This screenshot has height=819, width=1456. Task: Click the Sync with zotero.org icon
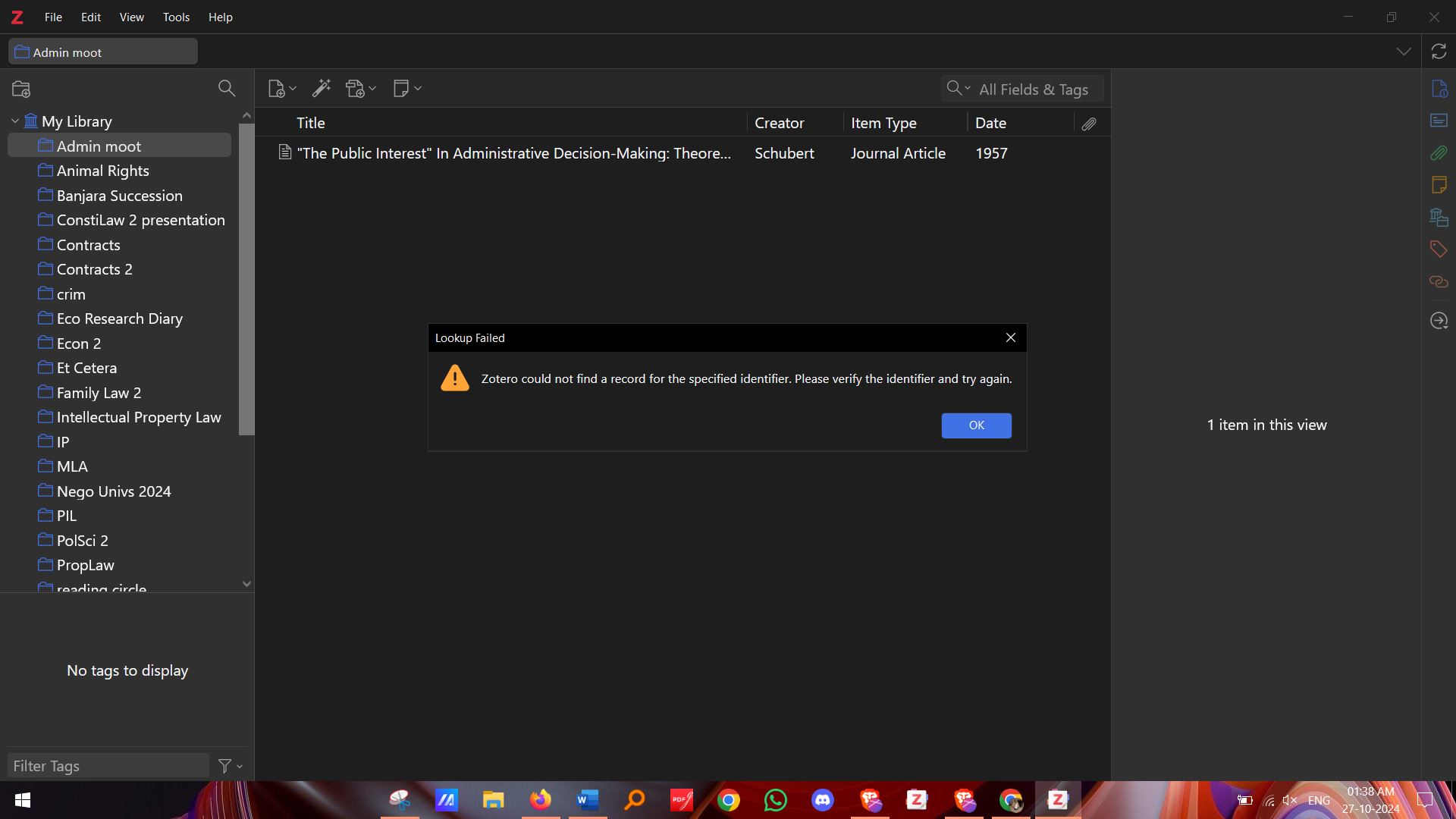click(1439, 52)
